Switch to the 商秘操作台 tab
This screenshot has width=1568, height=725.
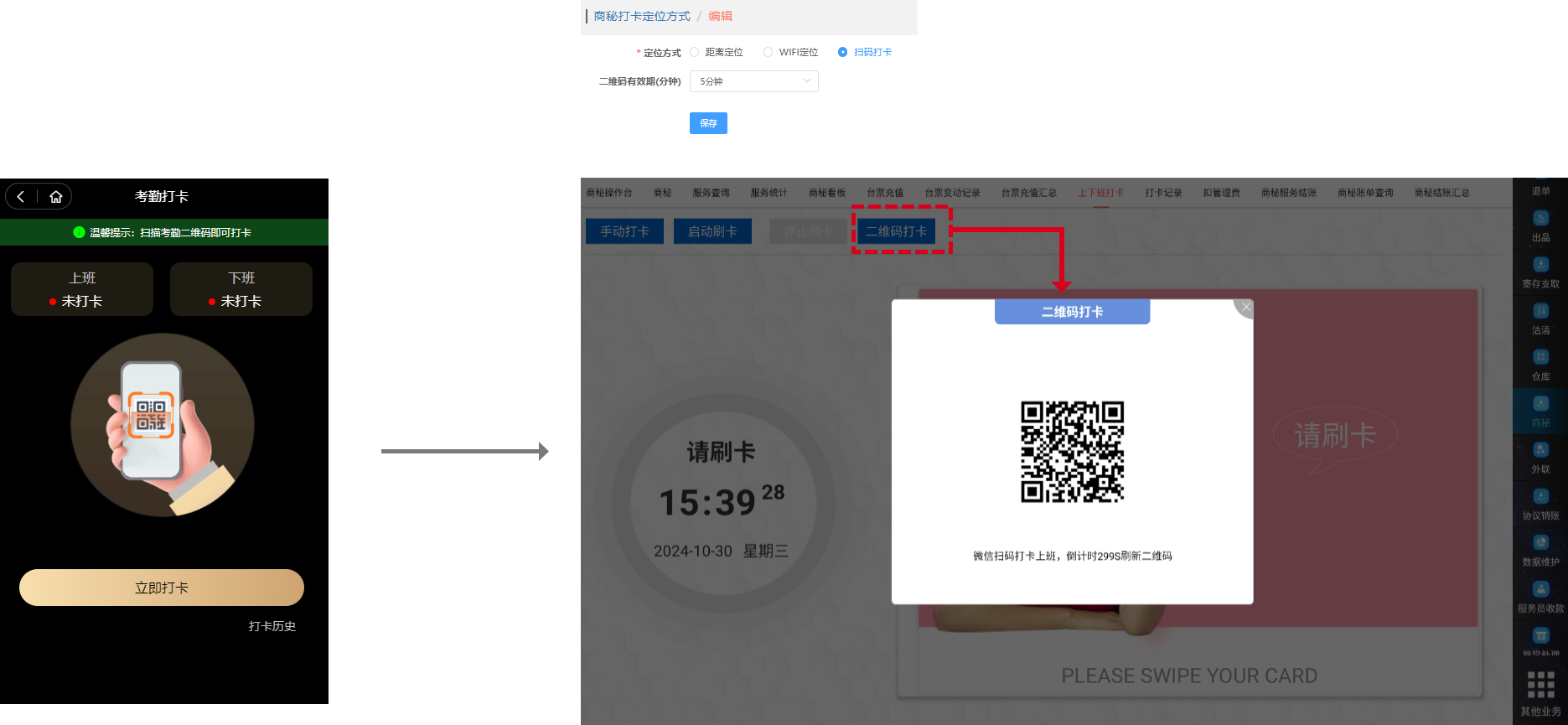tap(609, 193)
